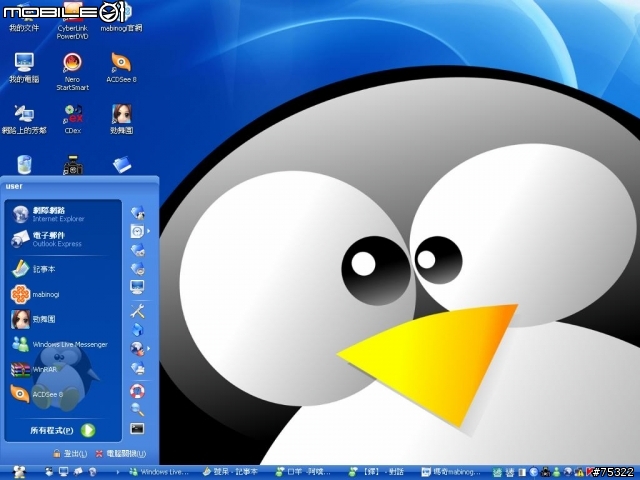The width and height of the screenshot is (640, 480).
Task: Select the Recycle Bin desktop icon
Action: click(24, 164)
